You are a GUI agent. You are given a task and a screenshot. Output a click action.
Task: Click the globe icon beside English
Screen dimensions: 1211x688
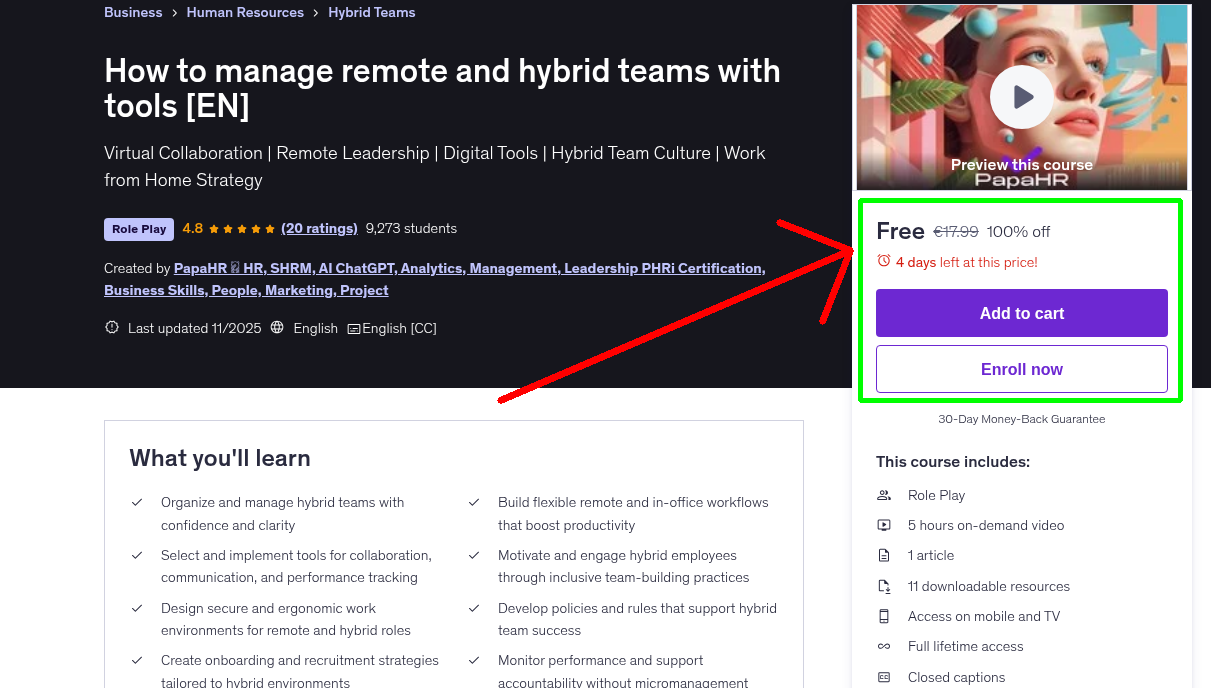(277, 327)
